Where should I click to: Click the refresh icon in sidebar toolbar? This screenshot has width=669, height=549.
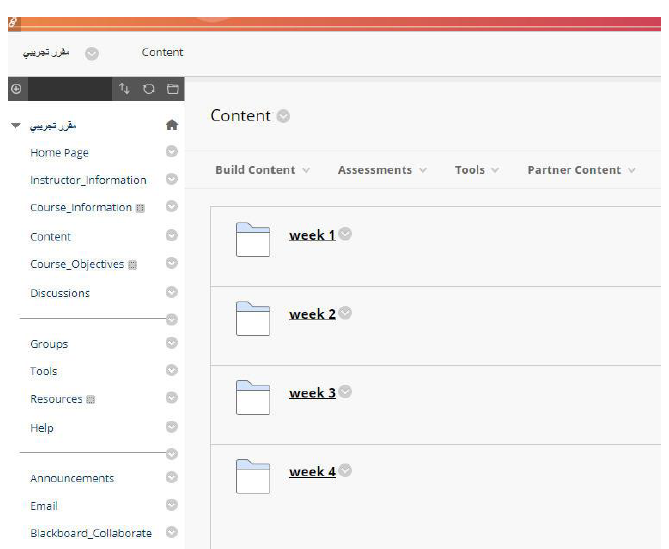[x=148, y=89]
